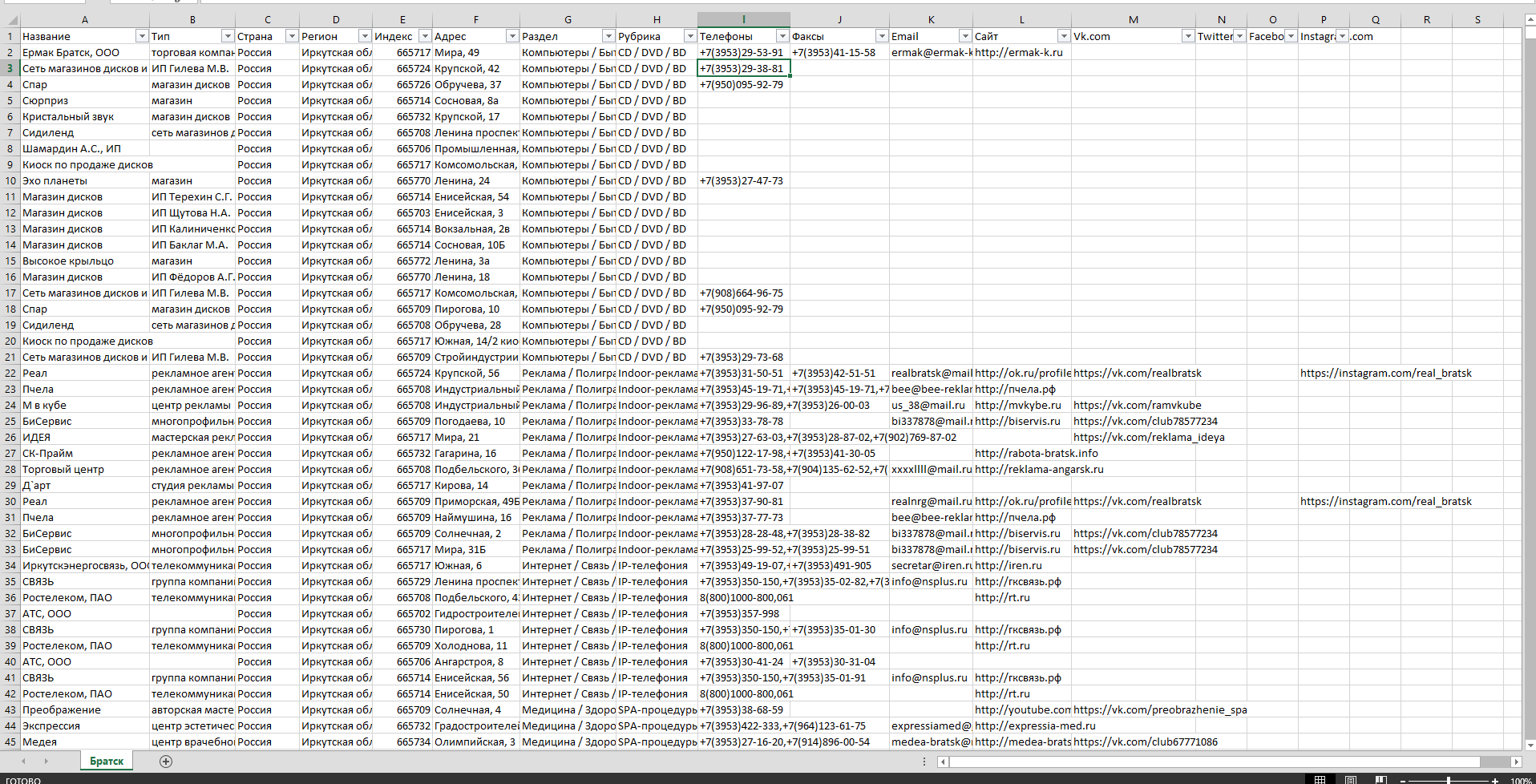The width and height of the screenshot is (1536, 784).
Task: Select column A header
Action: tap(84, 20)
